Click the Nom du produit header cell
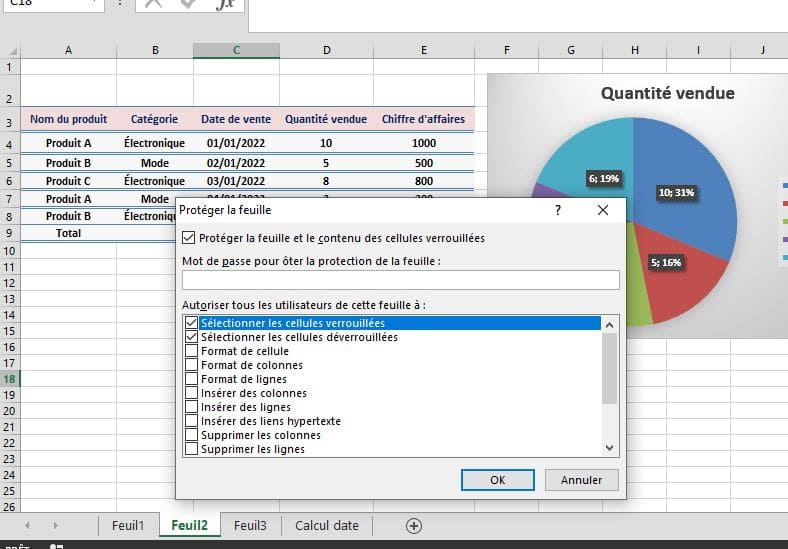Viewport: 788px width, 549px height. coord(68,119)
